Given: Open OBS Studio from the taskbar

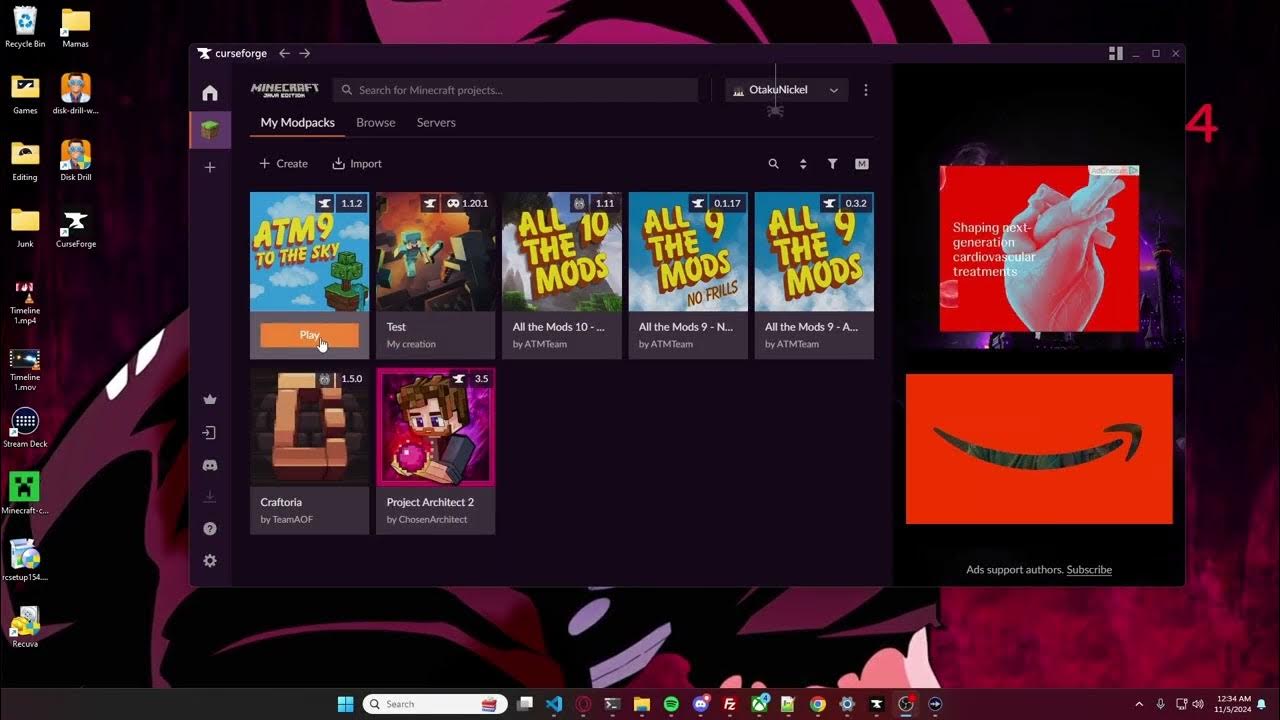Looking at the screenshot, I should pos(906,704).
